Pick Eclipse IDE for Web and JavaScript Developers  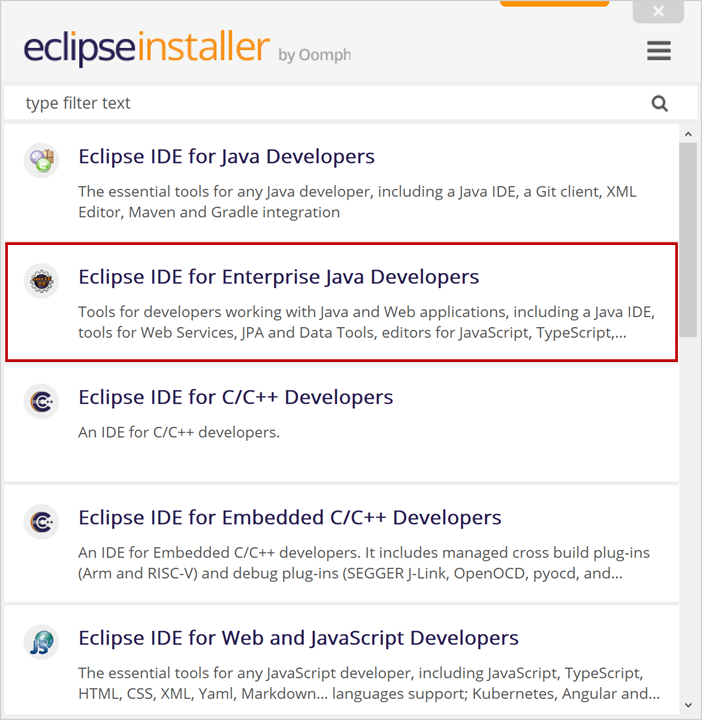tap(298, 638)
